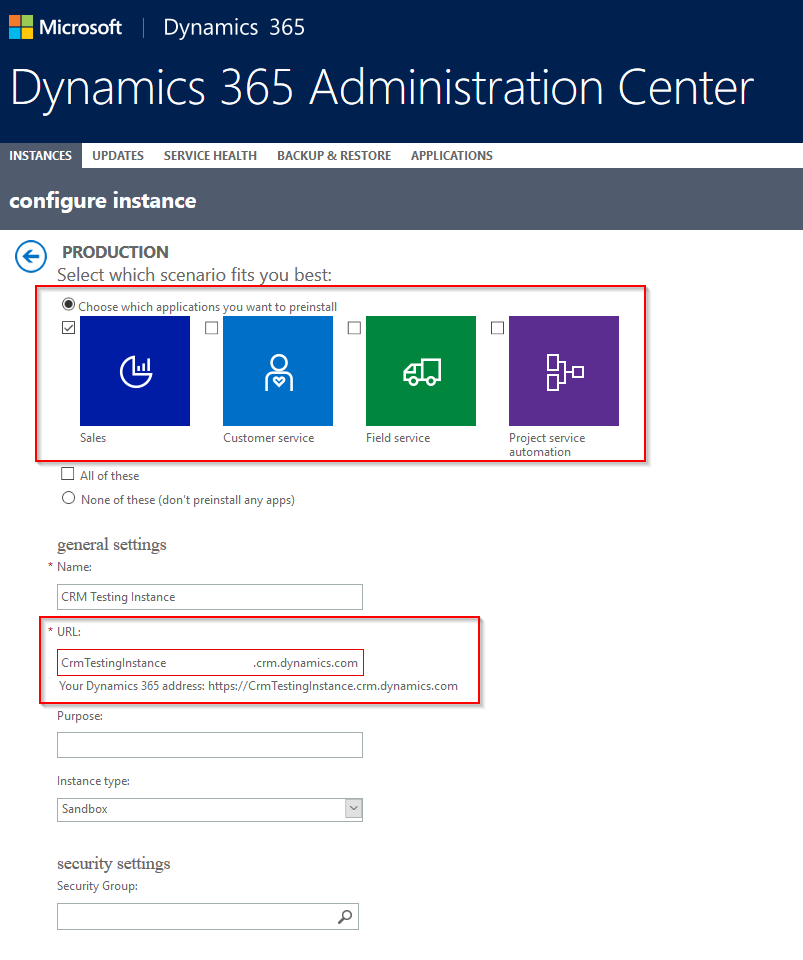
Task: Tick the All of these checkbox
Action: coord(68,474)
